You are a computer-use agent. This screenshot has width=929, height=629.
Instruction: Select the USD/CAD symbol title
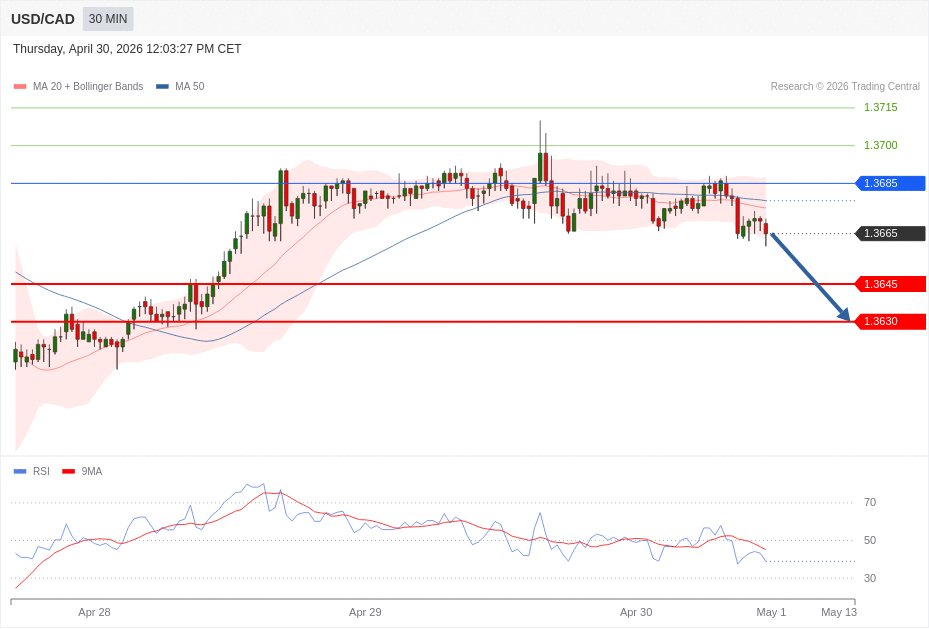43,19
